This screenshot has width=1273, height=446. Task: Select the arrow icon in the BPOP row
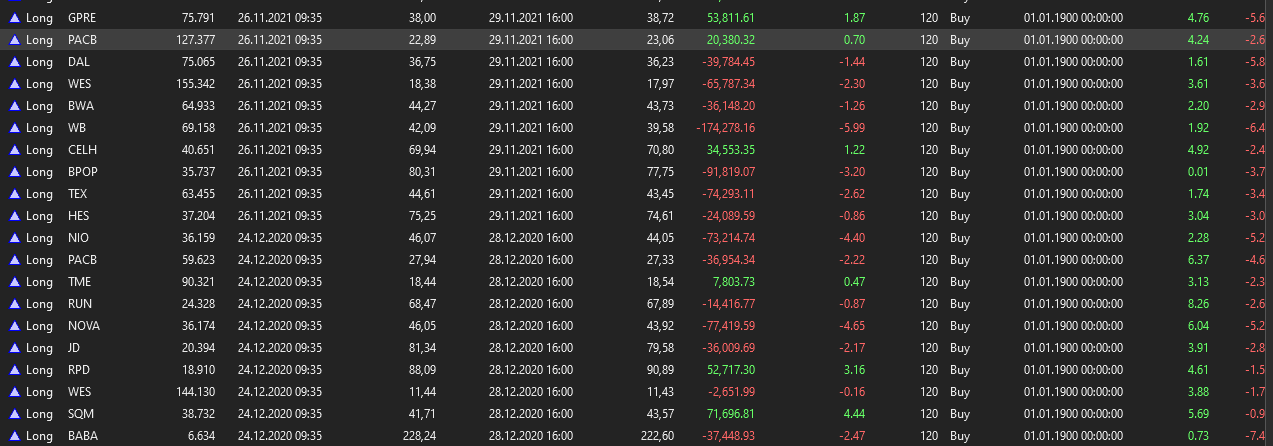[x=15, y=172]
